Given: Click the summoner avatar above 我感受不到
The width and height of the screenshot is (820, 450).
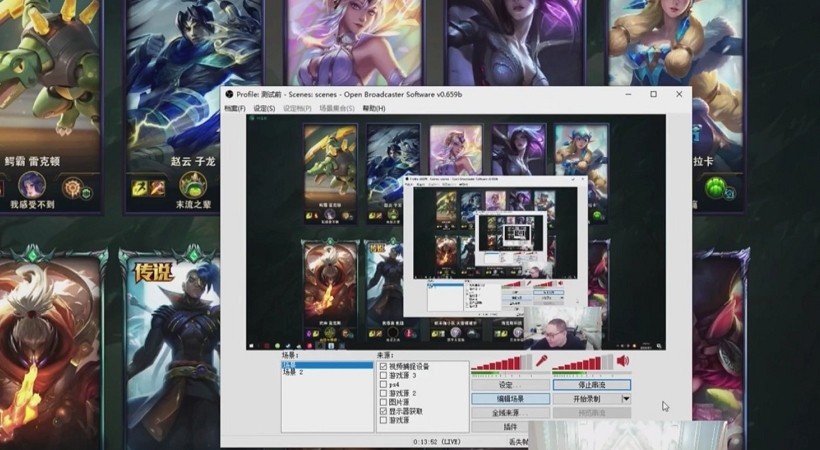Looking at the screenshot, I should coord(31,185).
